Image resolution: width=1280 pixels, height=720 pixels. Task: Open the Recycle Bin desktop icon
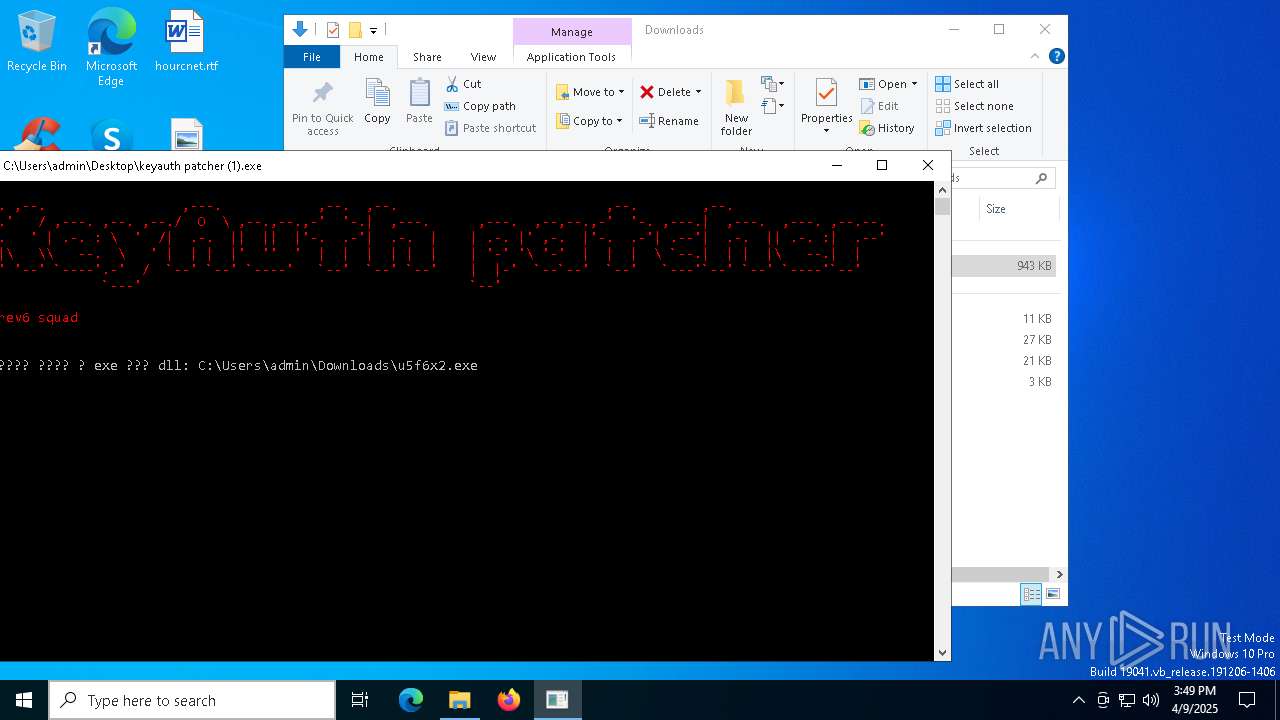pos(37,42)
